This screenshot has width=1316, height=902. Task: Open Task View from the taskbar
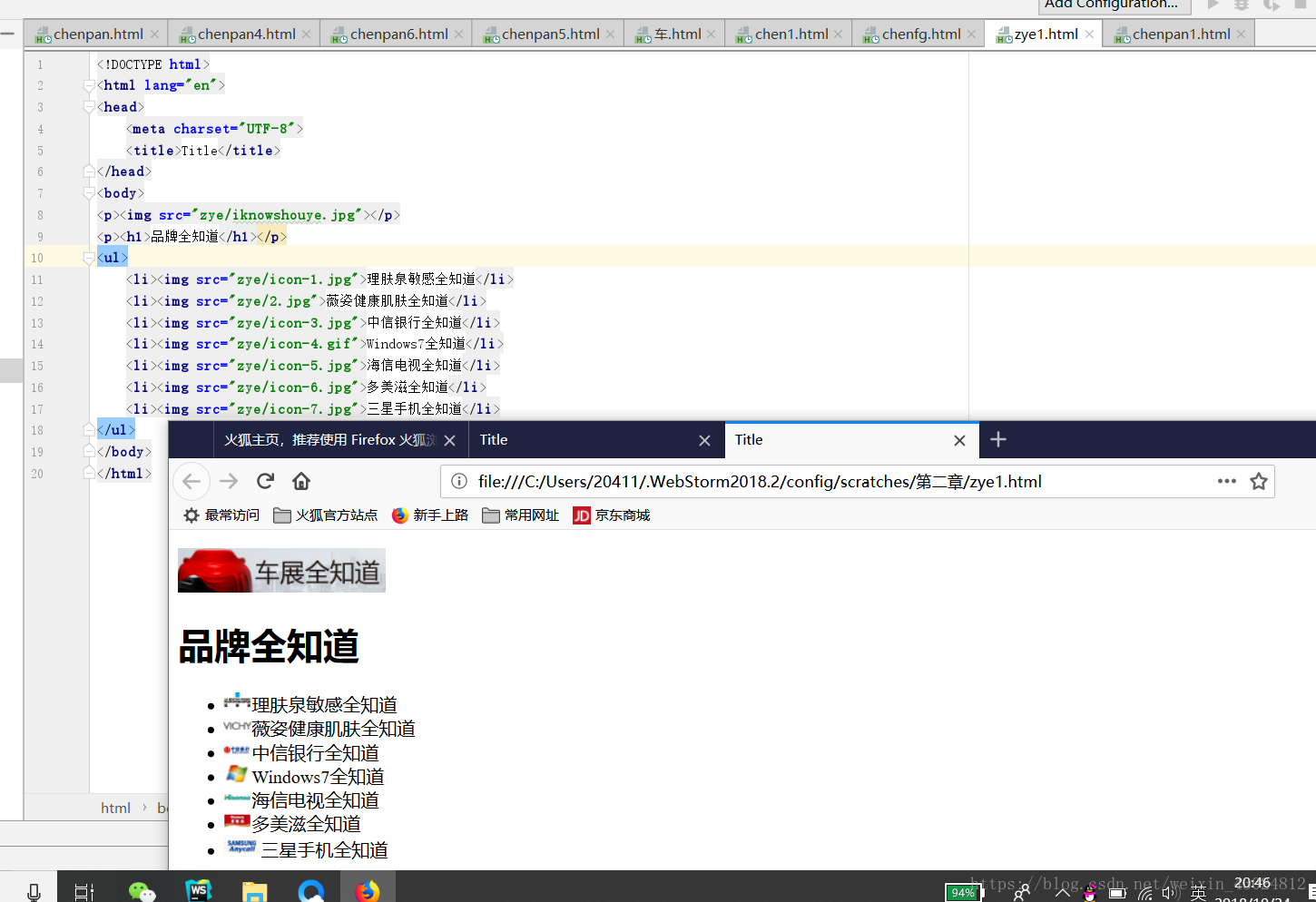(x=84, y=891)
